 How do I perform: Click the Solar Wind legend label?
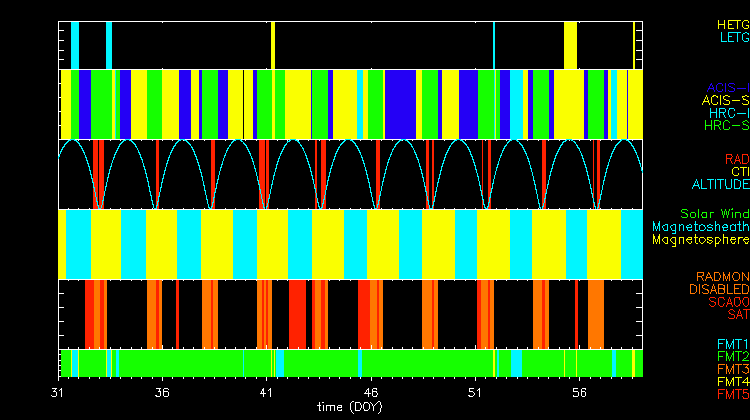tap(714, 214)
